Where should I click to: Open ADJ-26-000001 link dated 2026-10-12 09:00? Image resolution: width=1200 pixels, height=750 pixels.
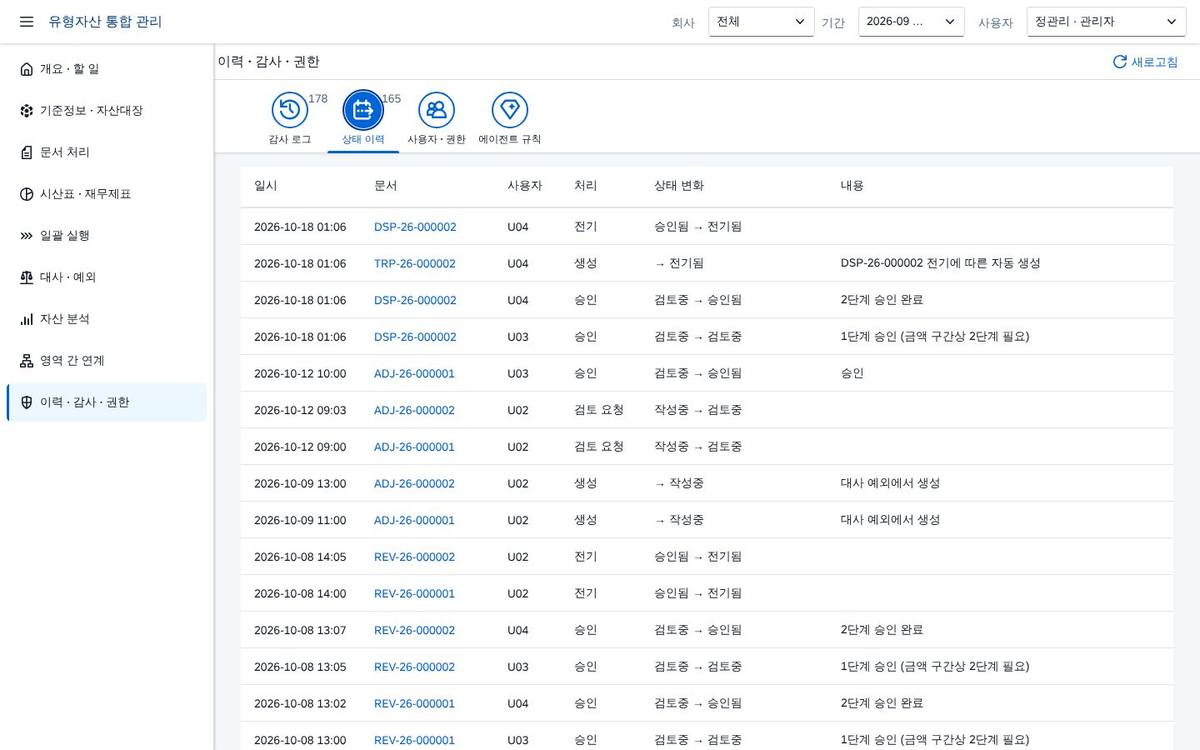[x=414, y=447]
